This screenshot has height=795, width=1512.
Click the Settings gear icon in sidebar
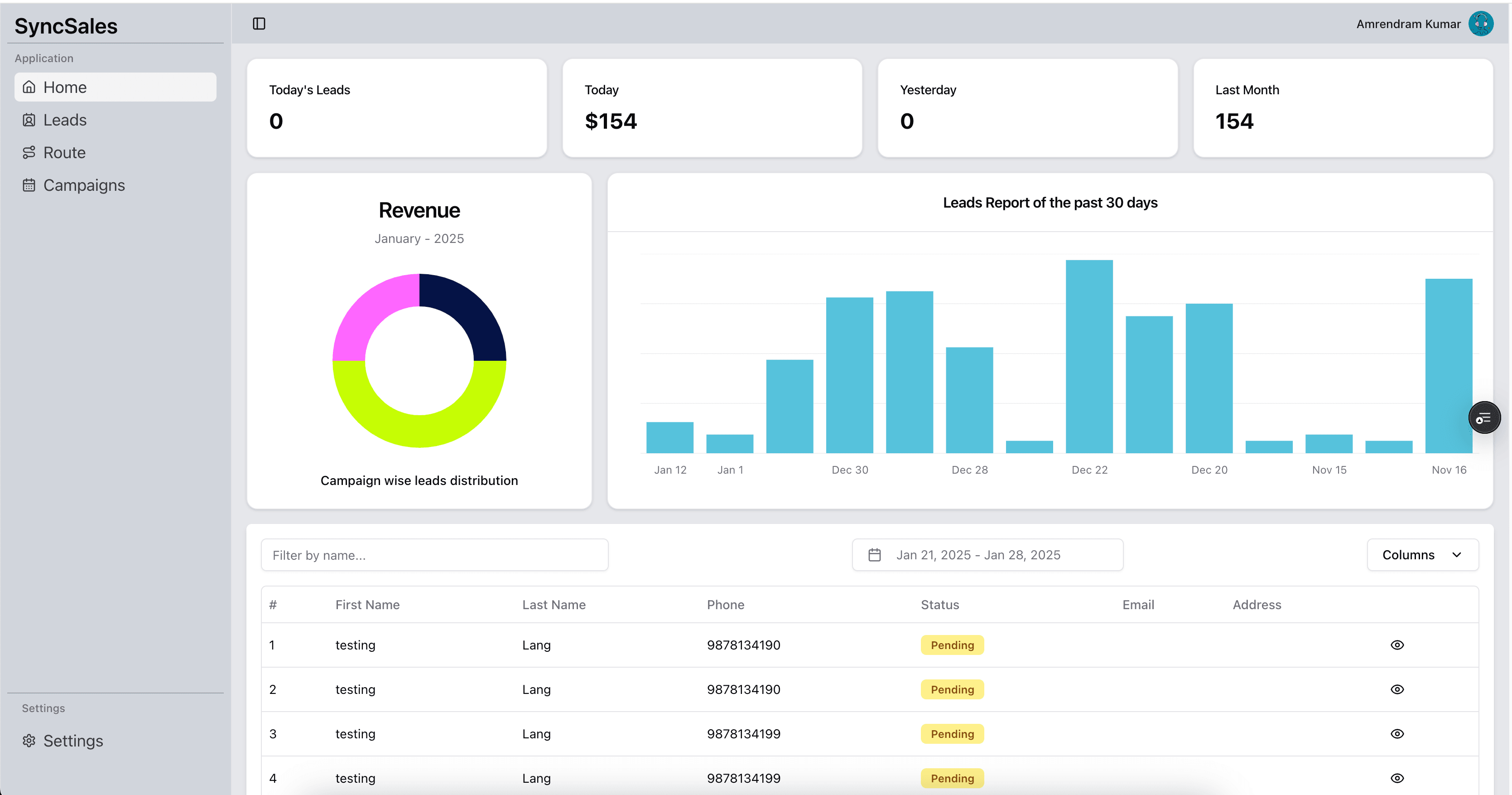pos(29,741)
